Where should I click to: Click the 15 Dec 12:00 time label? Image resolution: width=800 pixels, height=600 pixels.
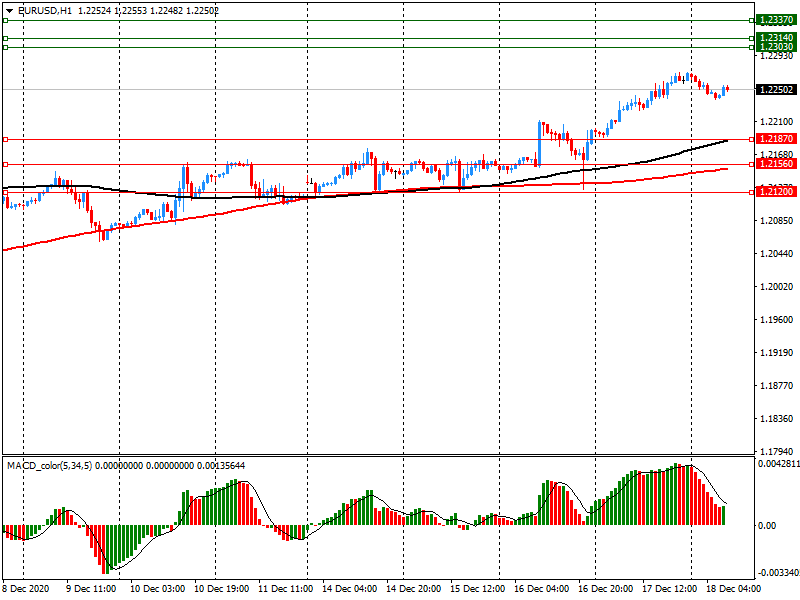(x=478, y=589)
